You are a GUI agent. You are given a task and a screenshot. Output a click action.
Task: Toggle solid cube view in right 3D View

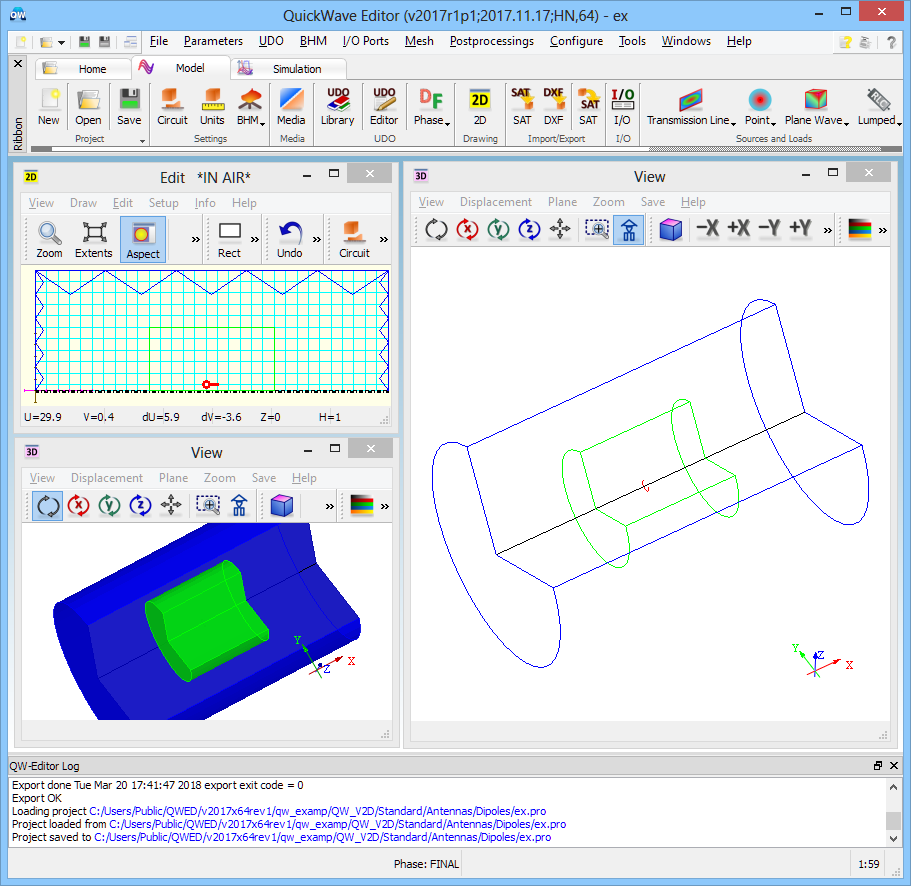click(670, 230)
